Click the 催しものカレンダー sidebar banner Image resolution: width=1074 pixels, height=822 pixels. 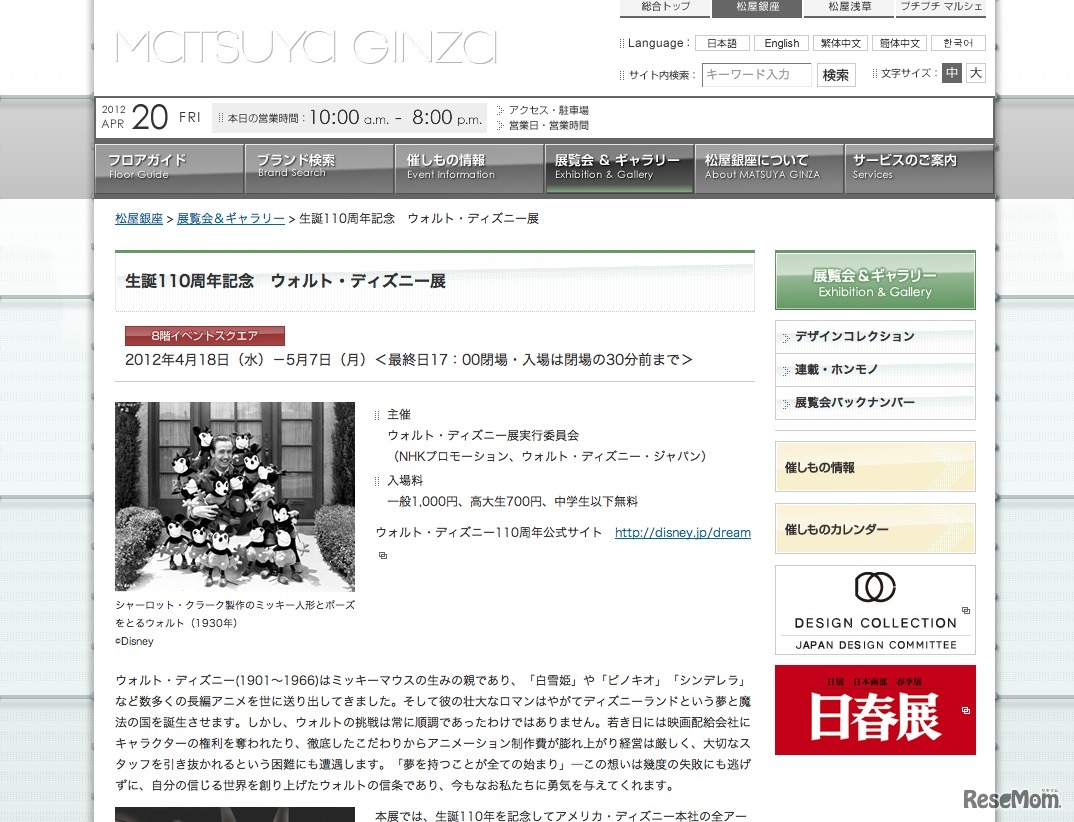874,528
